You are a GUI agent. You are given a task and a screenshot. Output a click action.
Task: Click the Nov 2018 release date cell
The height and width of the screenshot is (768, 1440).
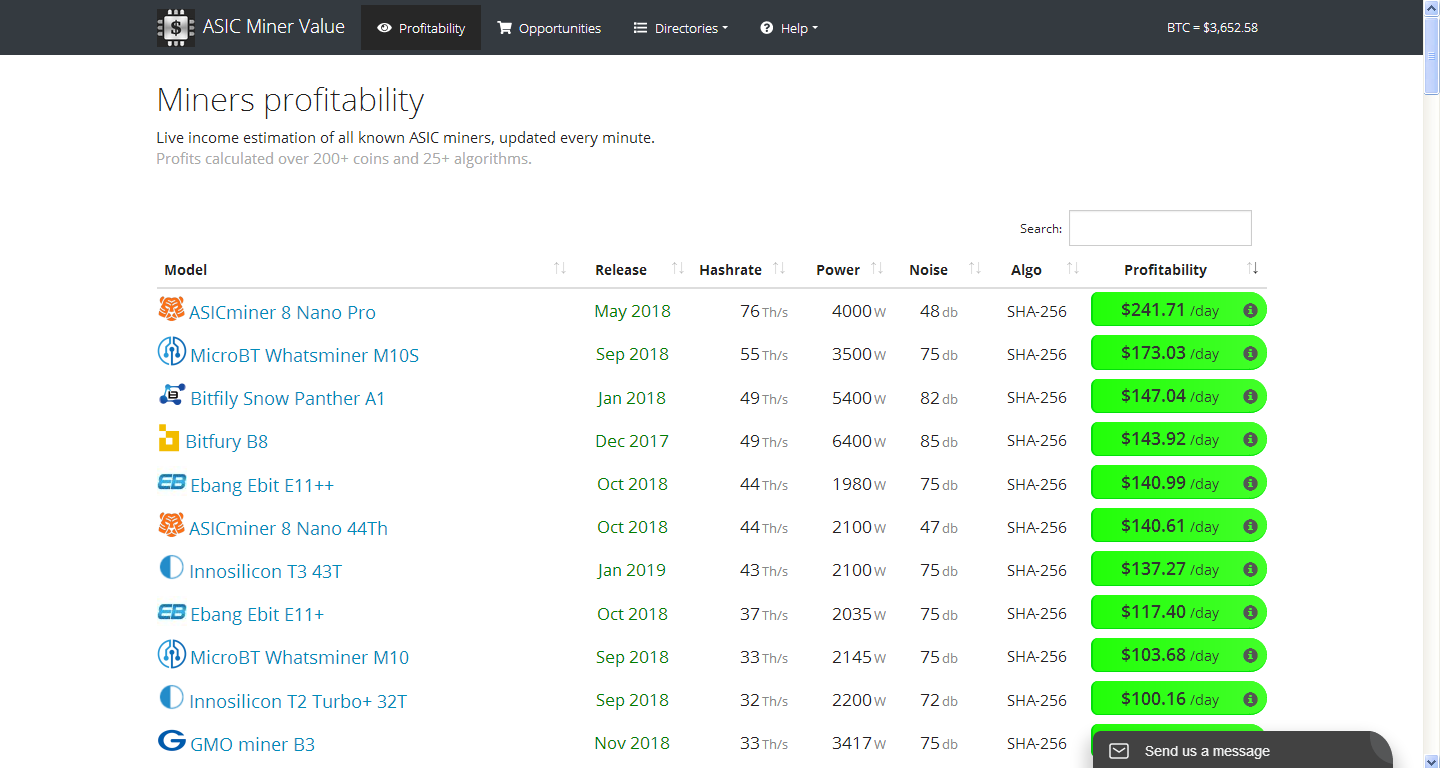pos(632,743)
